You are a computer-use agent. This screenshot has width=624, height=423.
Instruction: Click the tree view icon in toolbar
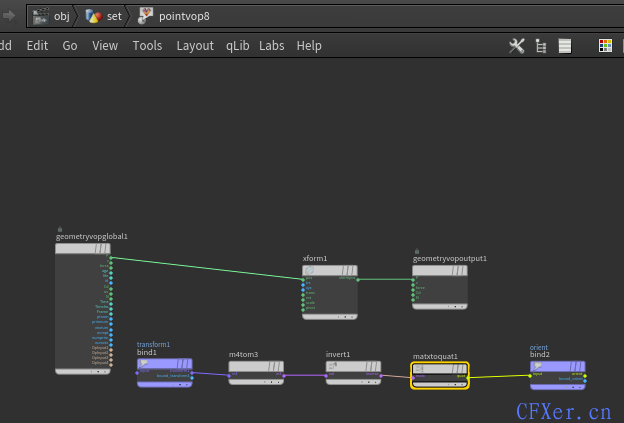541,45
